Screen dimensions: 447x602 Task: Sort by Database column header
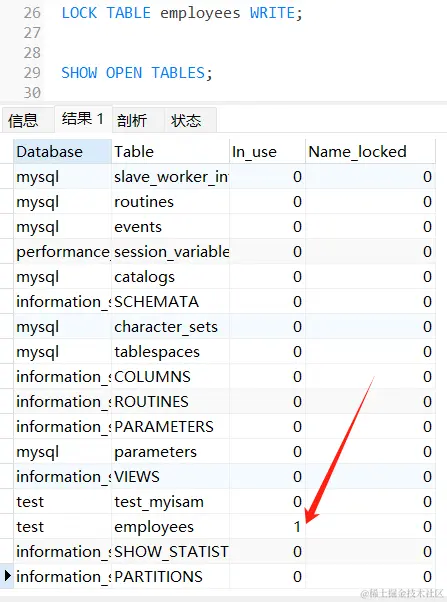(x=63, y=152)
